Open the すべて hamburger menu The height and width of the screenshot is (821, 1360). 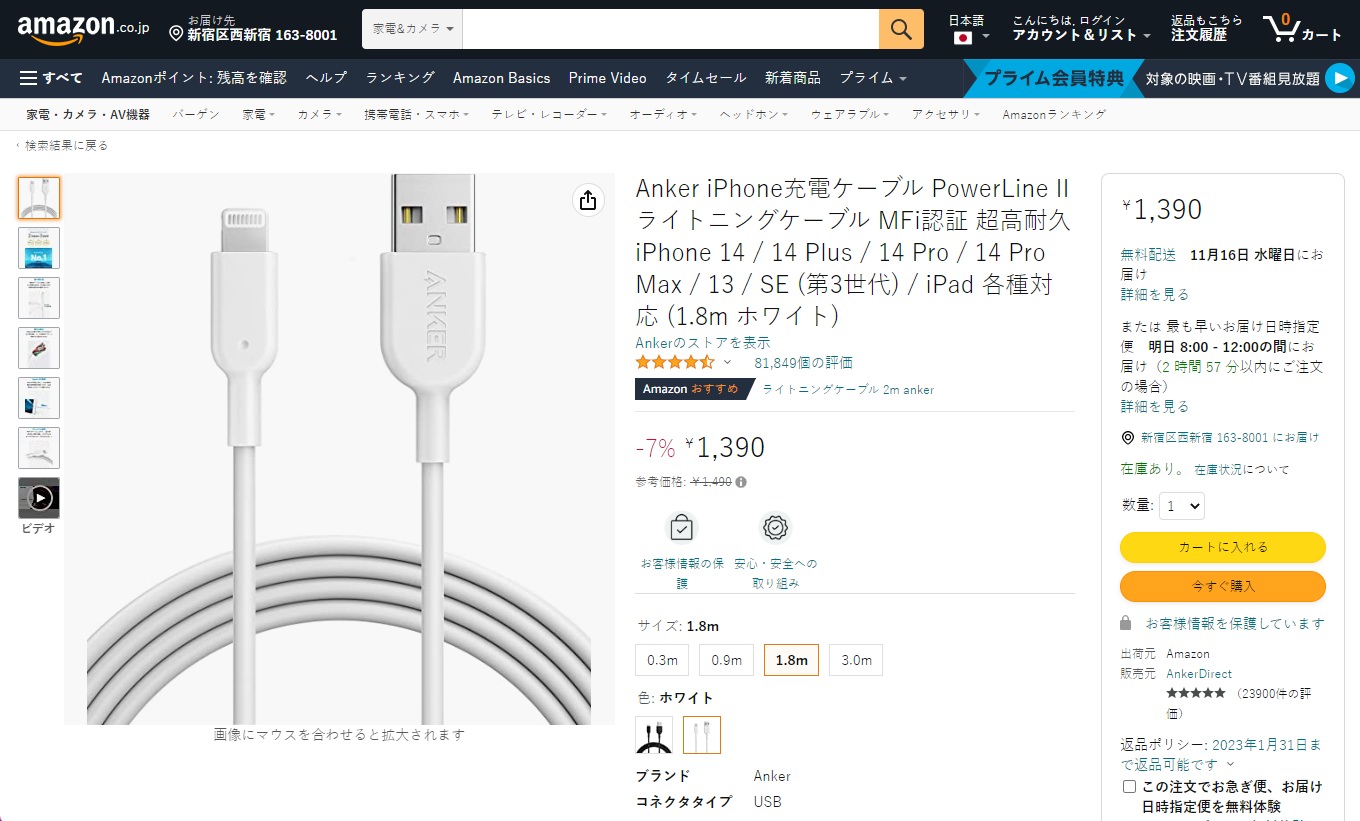[x=28, y=77]
